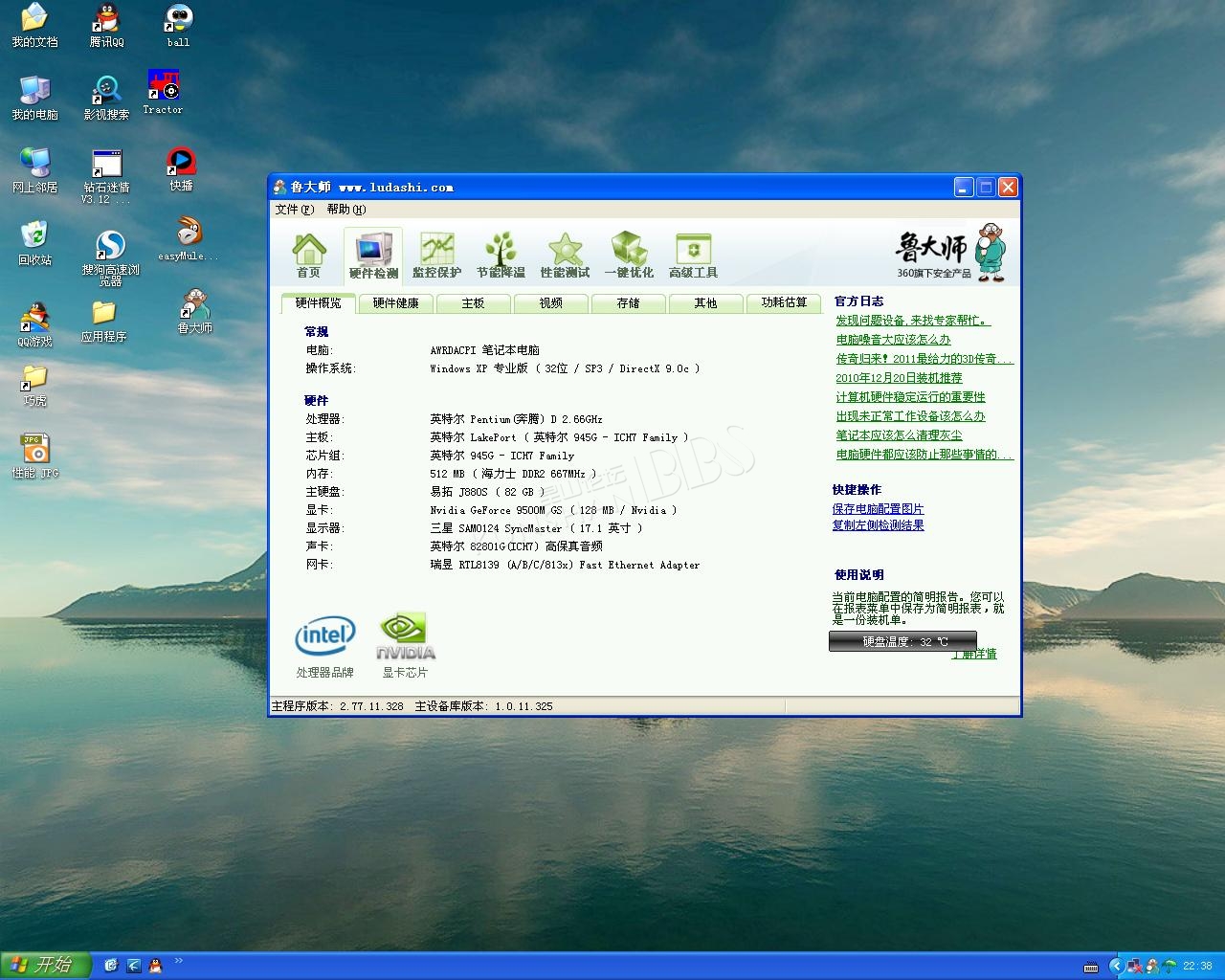The width and height of the screenshot is (1225, 980).
Task: Open the 文件(F) menu
Action: [294, 209]
